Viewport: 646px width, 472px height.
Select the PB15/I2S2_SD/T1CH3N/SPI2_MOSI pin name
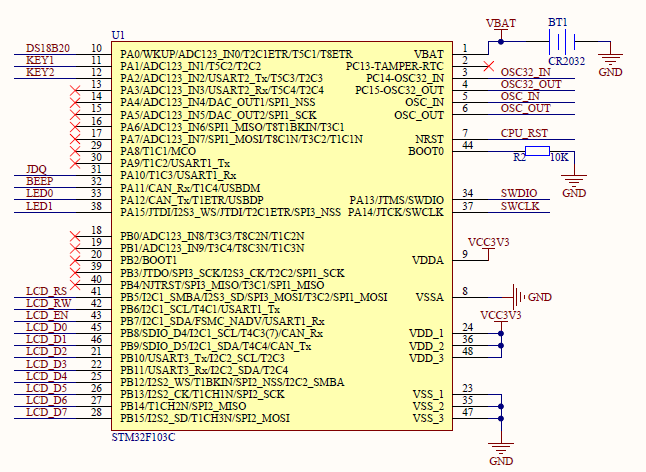tap(205, 418)
